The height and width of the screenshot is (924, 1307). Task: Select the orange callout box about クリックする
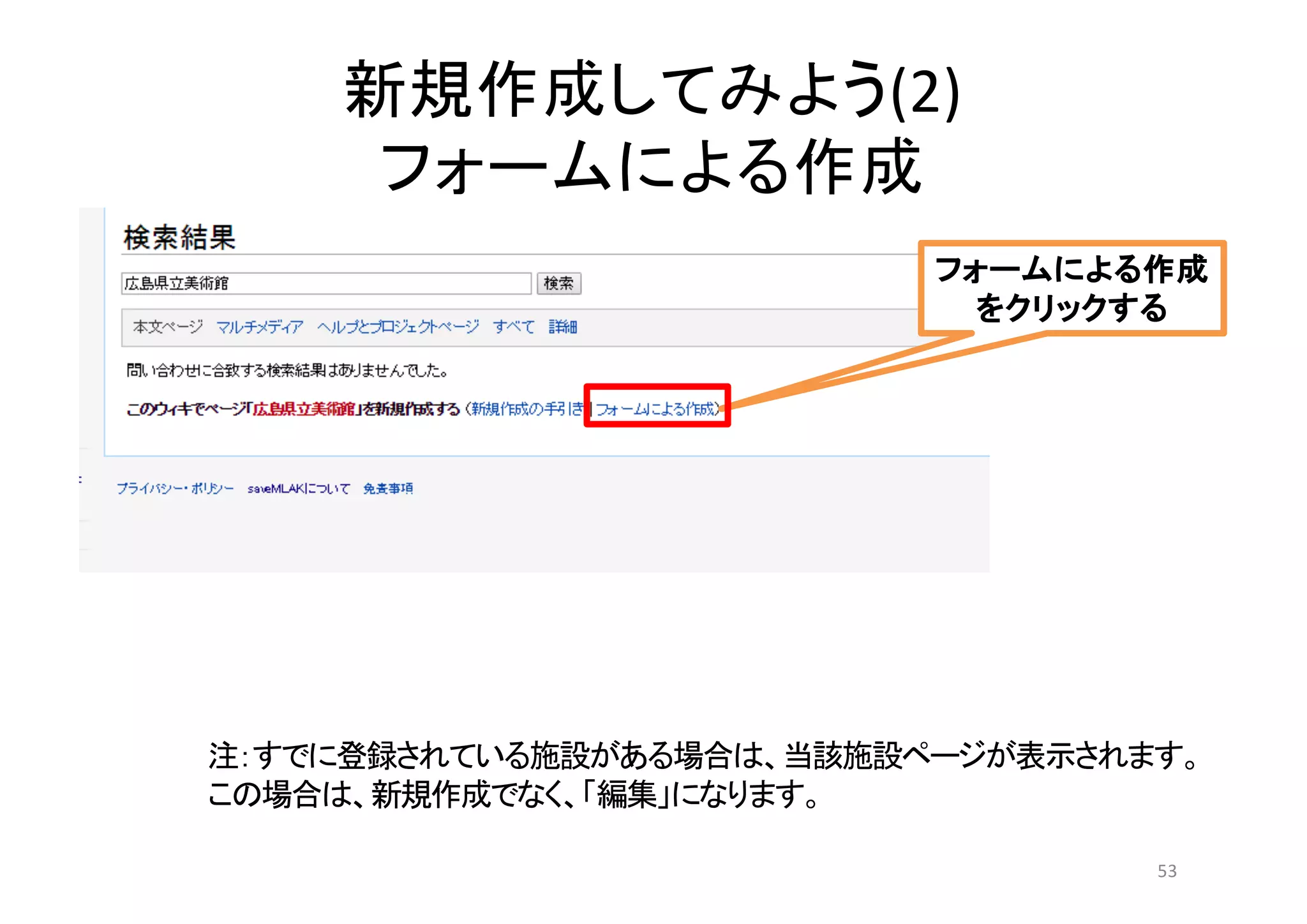pyautogui.click(x=1072, y=288)
